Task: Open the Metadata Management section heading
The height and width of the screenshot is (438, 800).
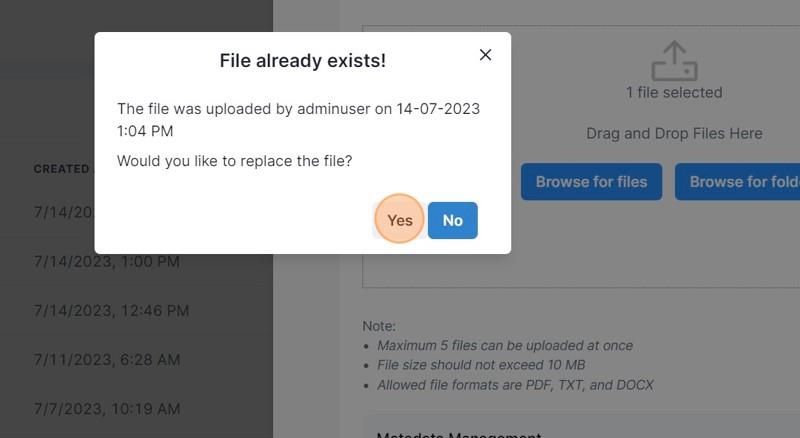Action: click(459, 434)
